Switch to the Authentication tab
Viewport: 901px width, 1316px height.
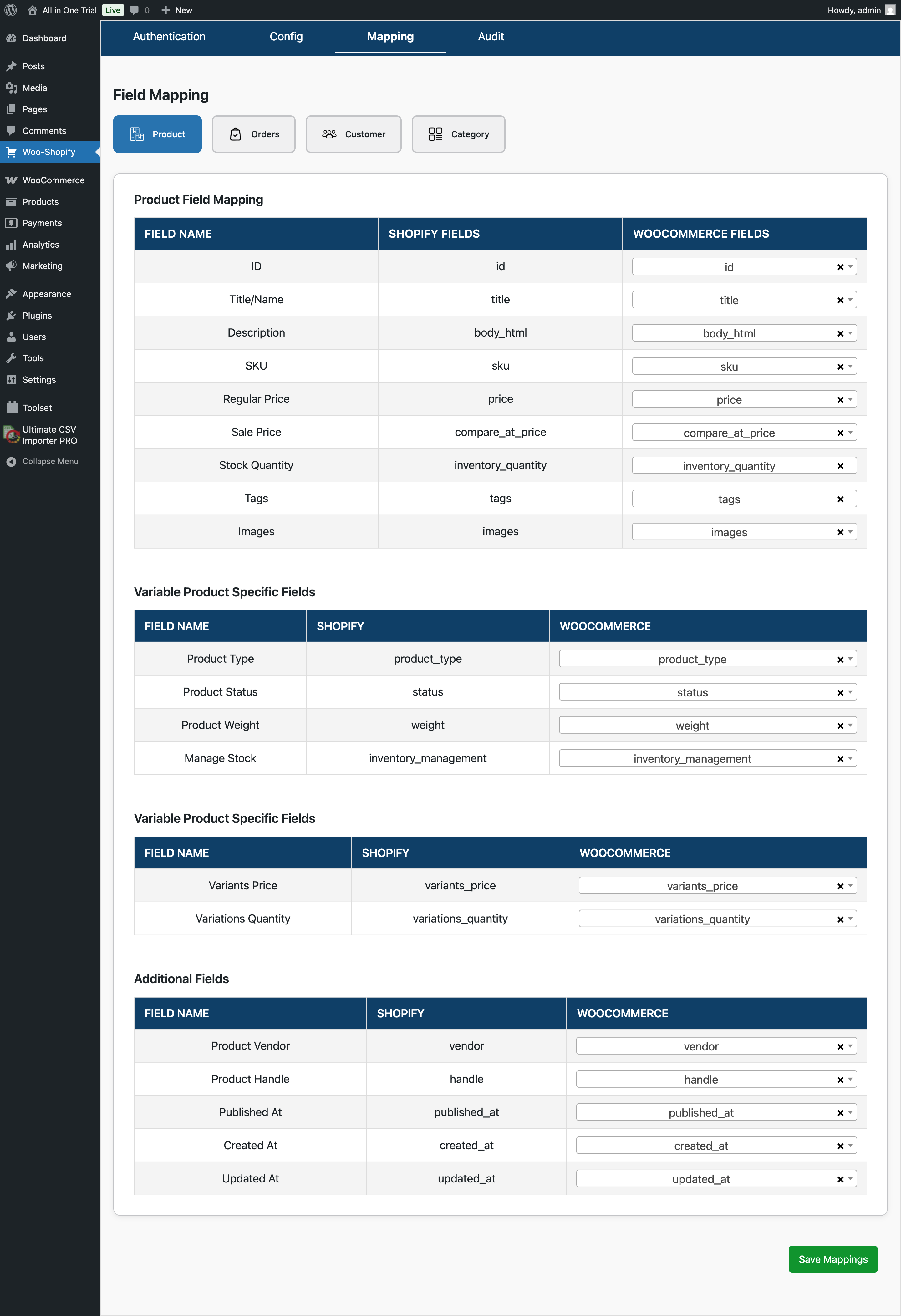169,37
